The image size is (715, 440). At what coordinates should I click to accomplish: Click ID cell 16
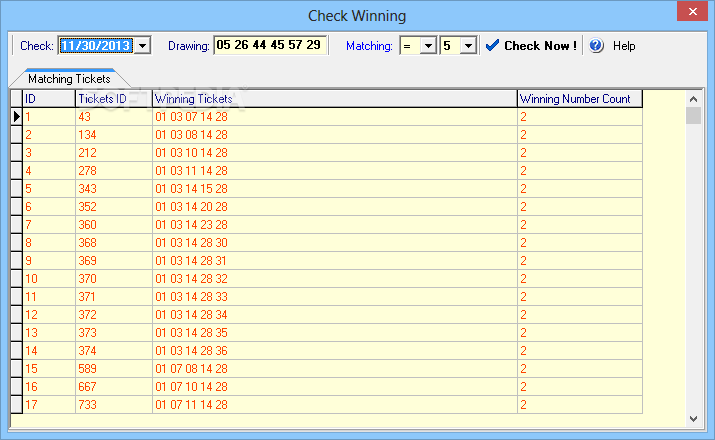point(49,387)
